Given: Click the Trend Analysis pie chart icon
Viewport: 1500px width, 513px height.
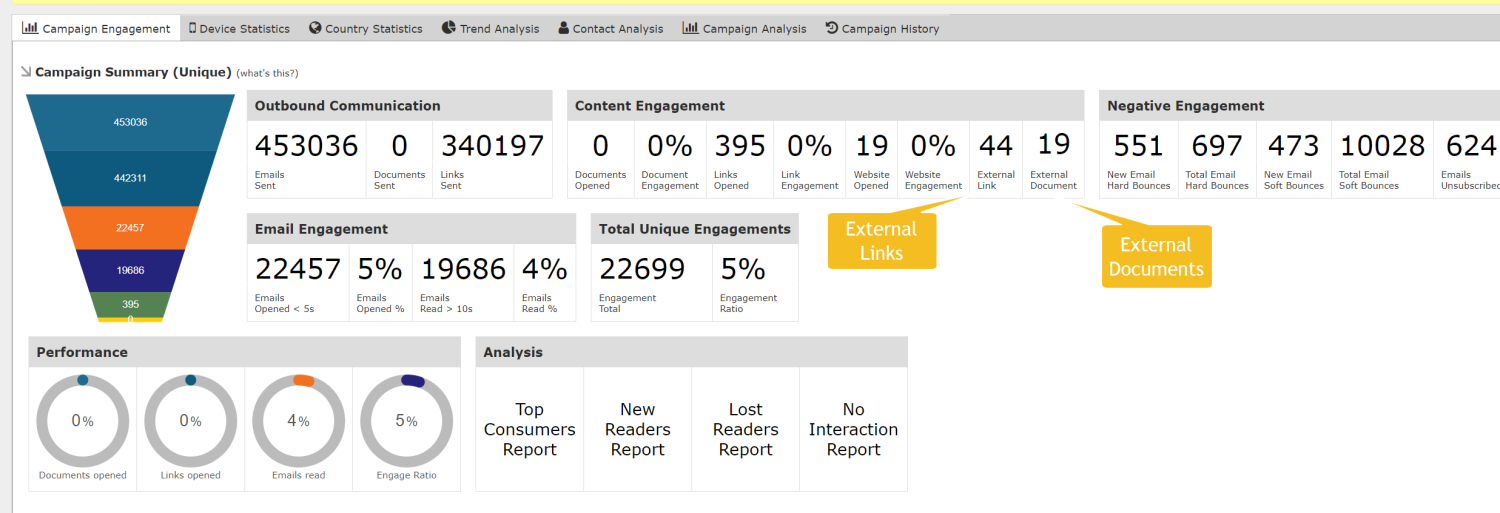Looking at the screenshot, I should [x=449, y=28].
